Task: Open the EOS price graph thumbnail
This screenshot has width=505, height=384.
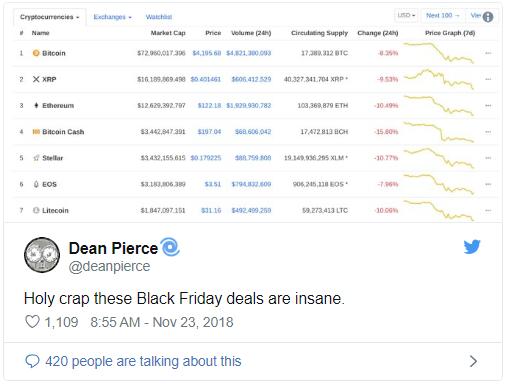Action: pyautogui.click(x=438, y=184)
